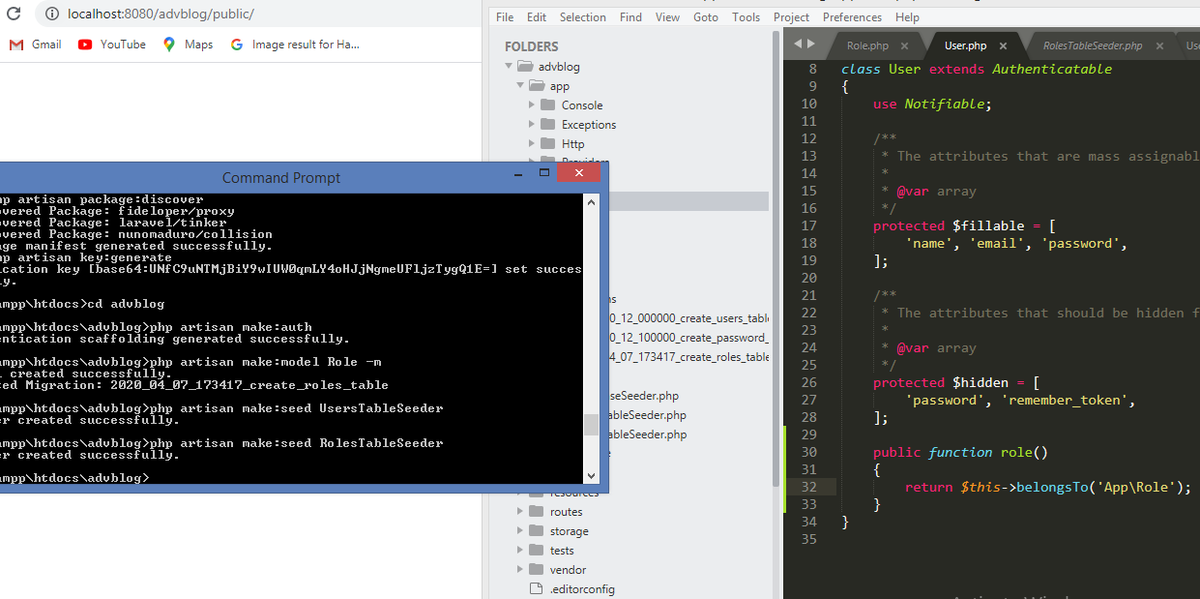This screenshot has height=599, width=1200.
Task: Open the Help menu
Action: click(x=908, y=17)
